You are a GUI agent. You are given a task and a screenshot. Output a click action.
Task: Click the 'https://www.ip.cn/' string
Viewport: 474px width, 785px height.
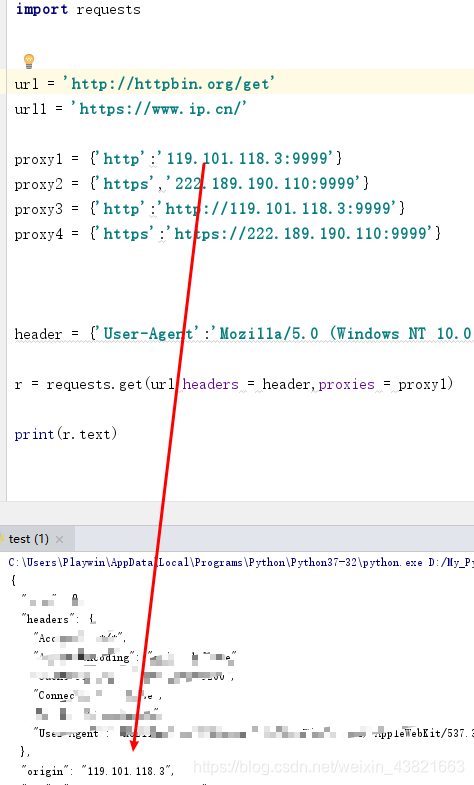point(159,109)
